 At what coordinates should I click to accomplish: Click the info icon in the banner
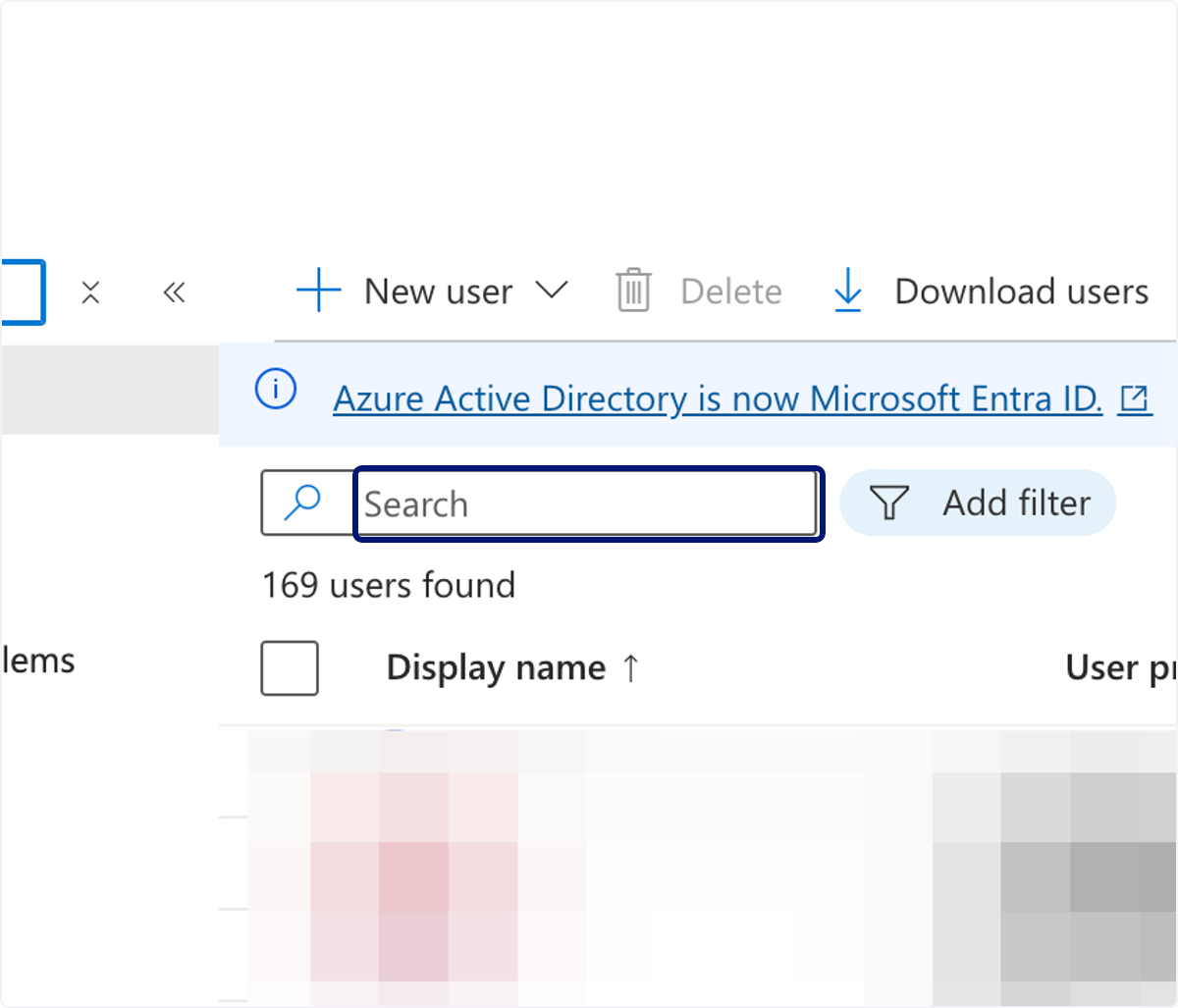click(276, 390)
